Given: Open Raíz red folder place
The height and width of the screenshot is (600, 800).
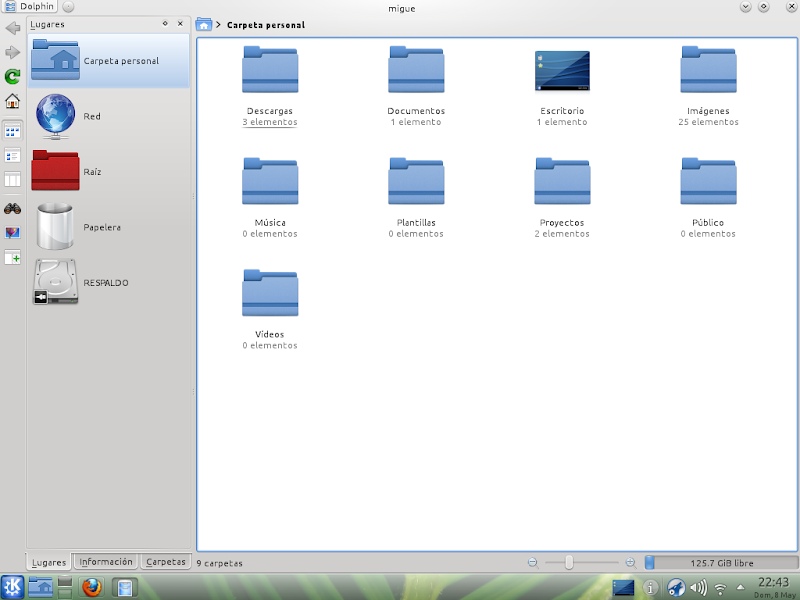Looking at the screenshot, I should [109, 171].
